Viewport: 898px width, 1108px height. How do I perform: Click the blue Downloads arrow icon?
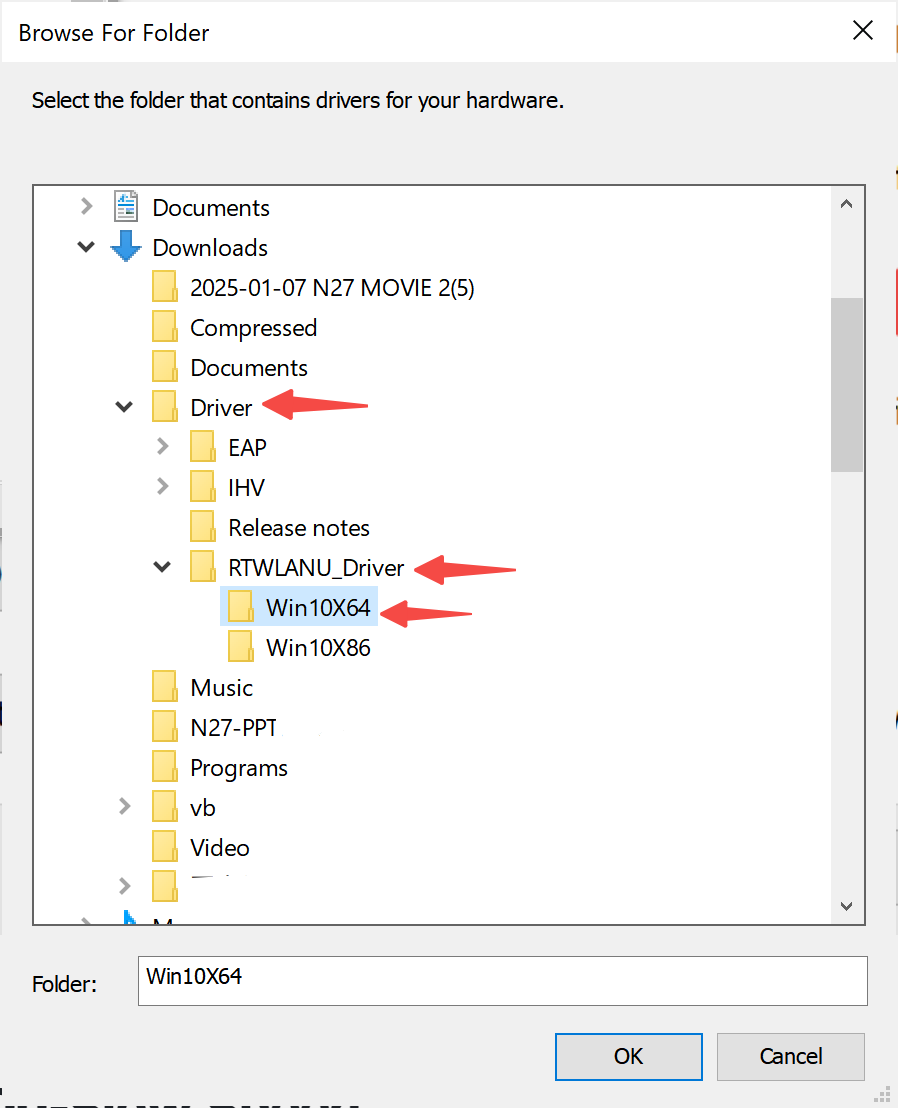[126, 247]
